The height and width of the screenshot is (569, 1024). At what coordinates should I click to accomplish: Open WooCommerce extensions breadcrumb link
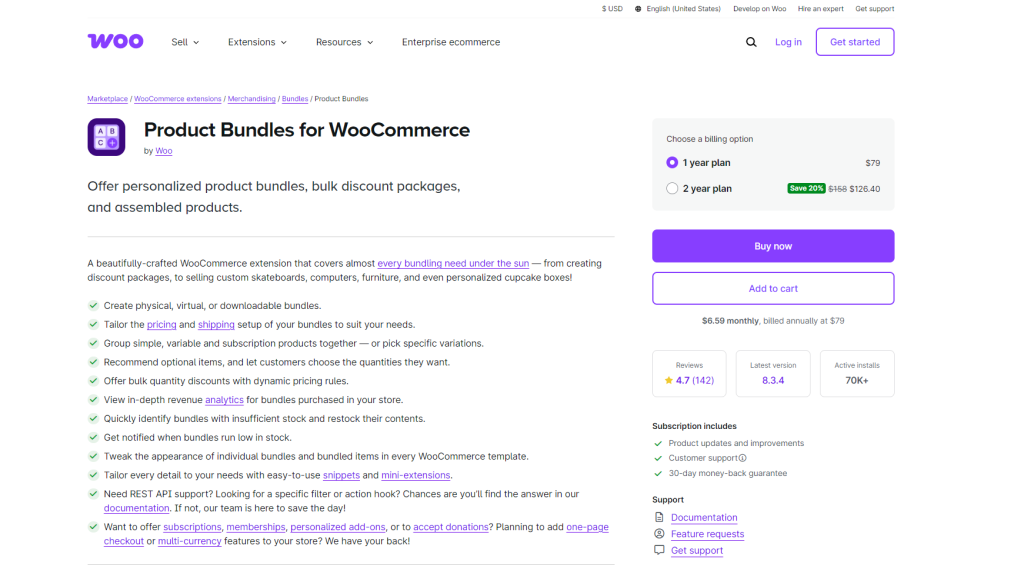tap(178, 99)
